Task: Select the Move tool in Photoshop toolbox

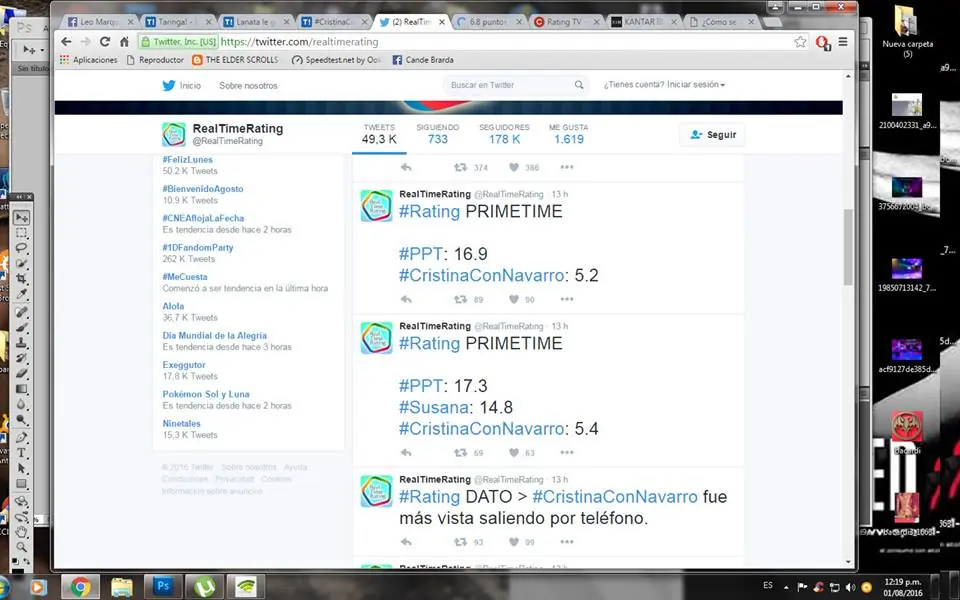Action: pyautogui.click(x=21, y=217)
